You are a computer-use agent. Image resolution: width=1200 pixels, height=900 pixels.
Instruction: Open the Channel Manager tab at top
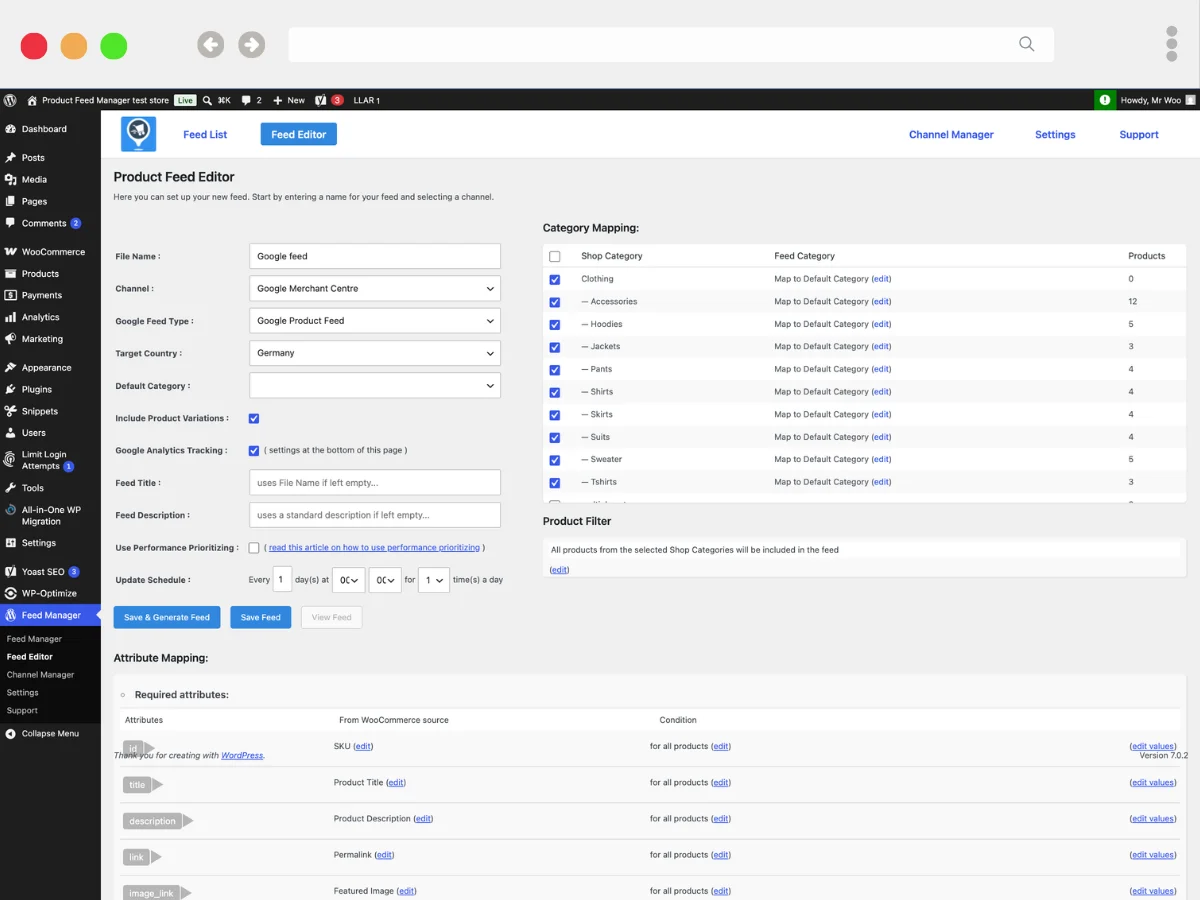click(951, 134)
